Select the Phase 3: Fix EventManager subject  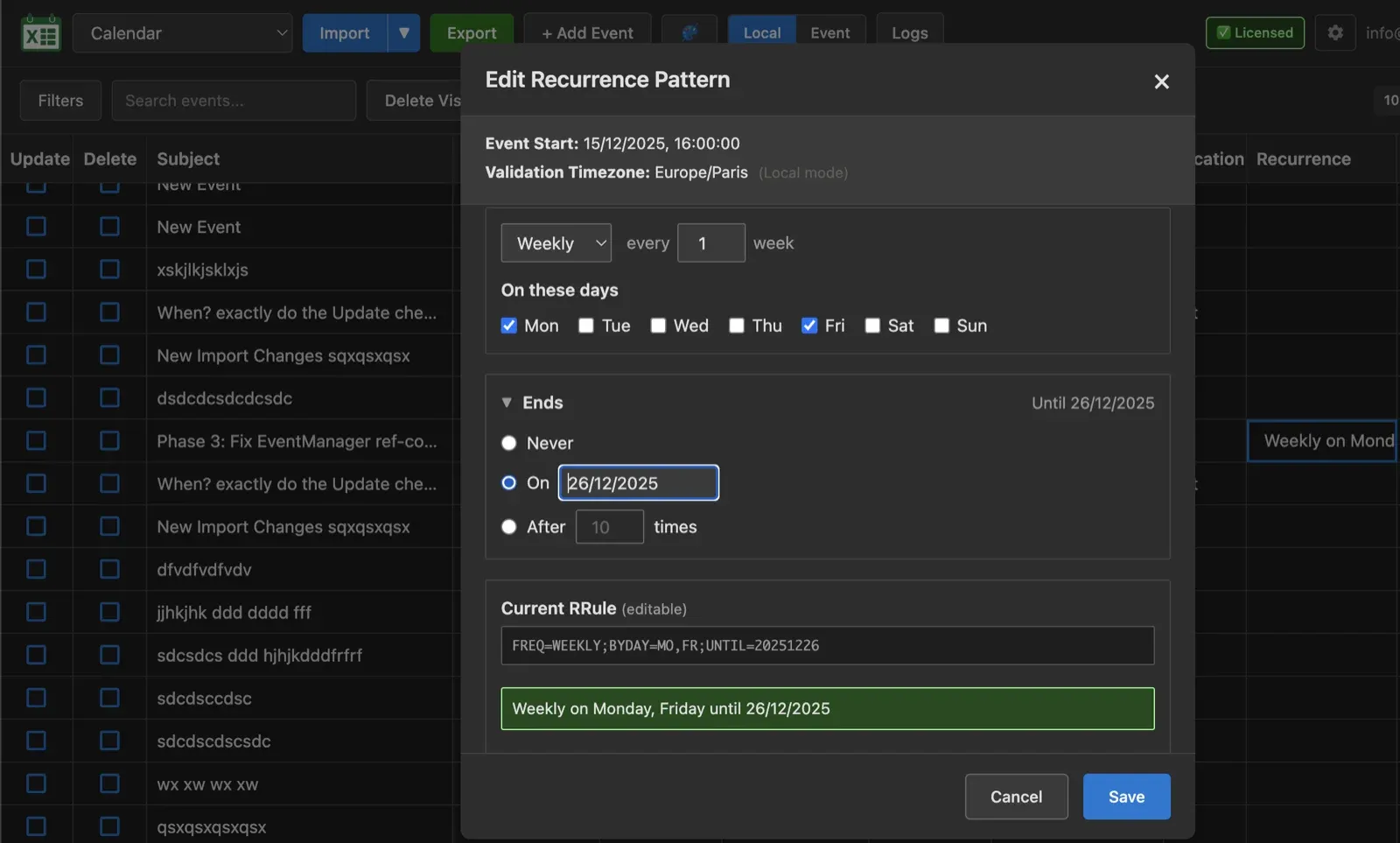[297, 441]
